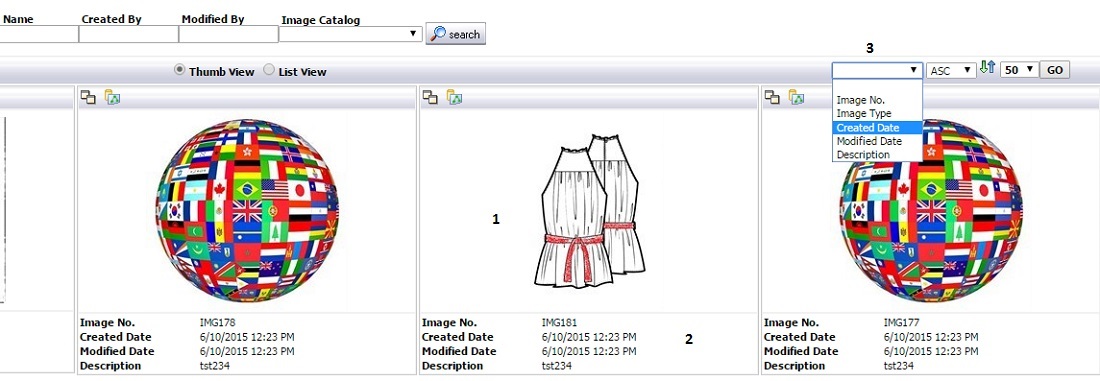
Task: Select the Thumb View radio button
Action: (x=180, y=70)
